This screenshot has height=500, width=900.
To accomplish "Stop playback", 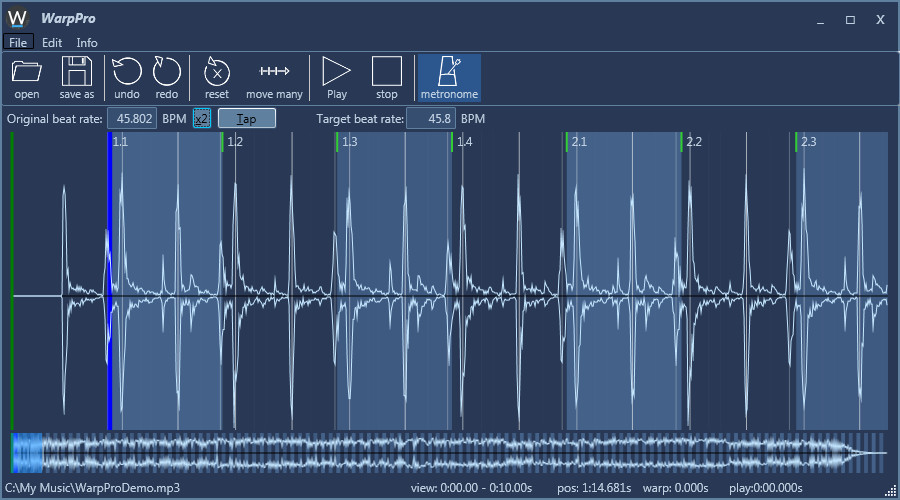I will point(386,77).
